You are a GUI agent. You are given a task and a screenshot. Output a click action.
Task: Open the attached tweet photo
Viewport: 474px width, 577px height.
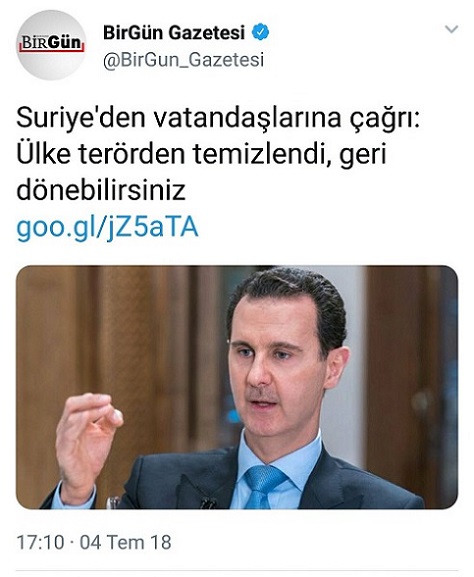[237, 387]
